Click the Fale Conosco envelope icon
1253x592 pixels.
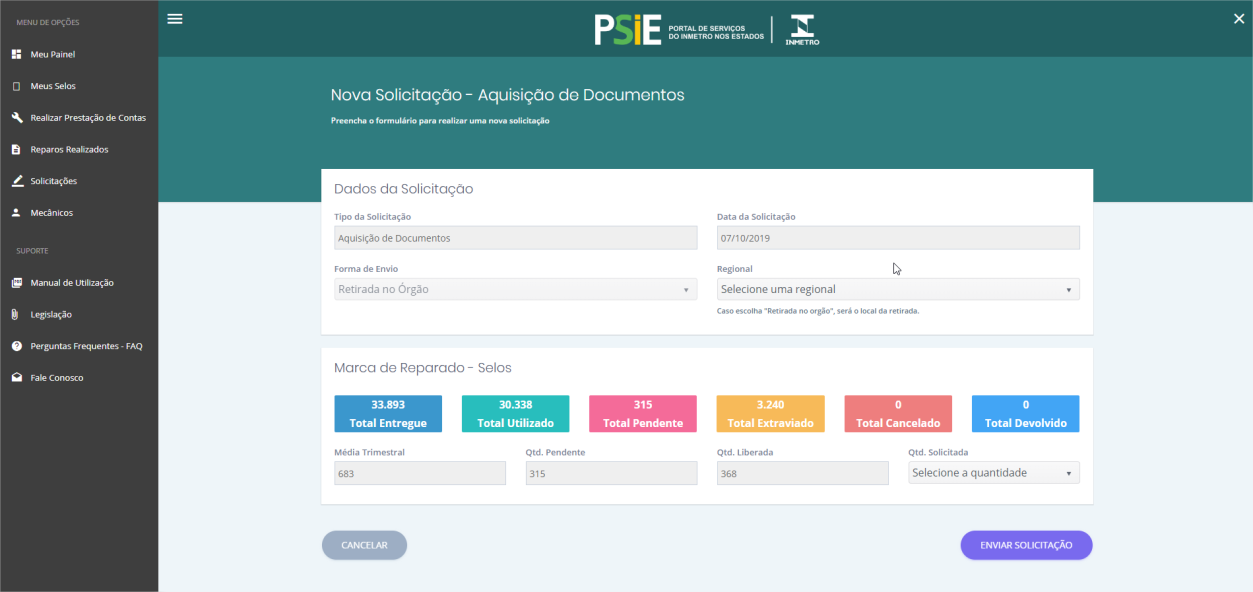(16, 378)
